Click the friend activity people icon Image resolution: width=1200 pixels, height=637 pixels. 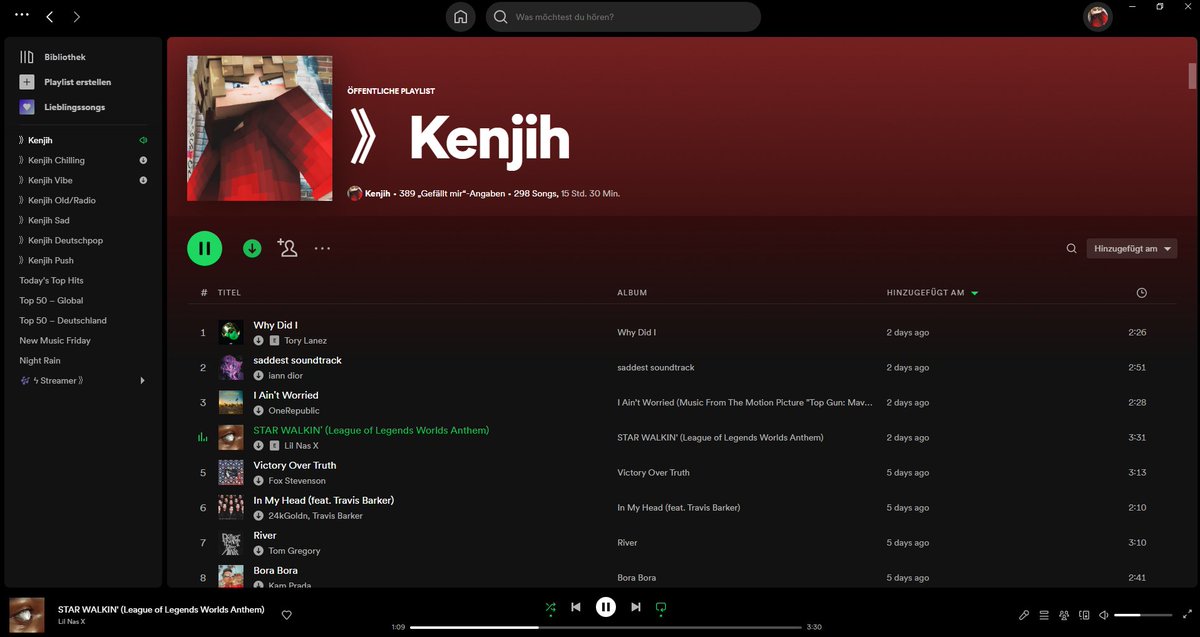[x=1064, y=615]
